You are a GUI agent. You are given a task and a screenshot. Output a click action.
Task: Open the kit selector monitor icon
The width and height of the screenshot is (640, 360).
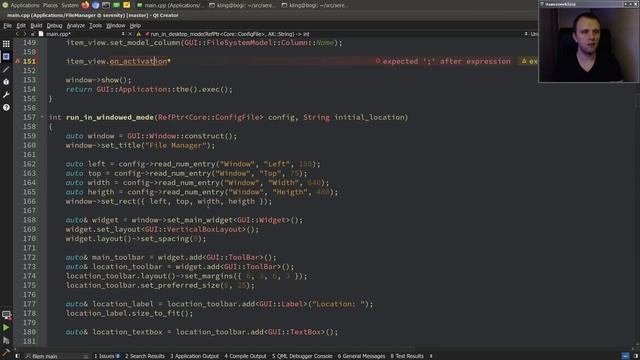click(x=6, y=315)
